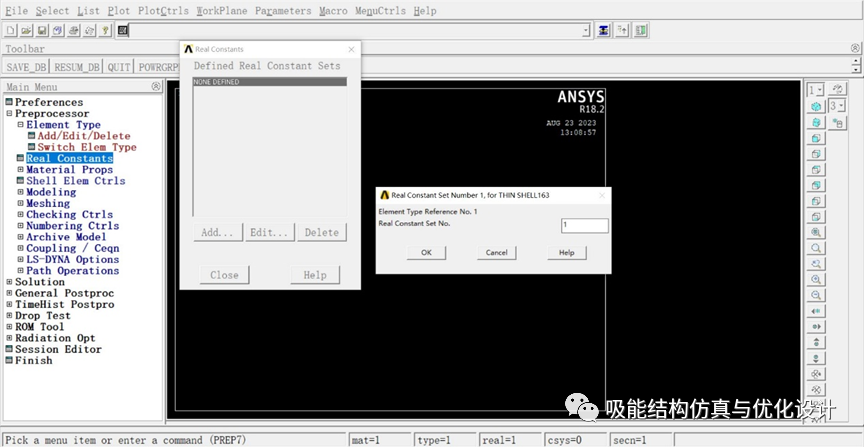Click the command input text box
The width and height of the screenshot is (864, 447).
[355, 31]
